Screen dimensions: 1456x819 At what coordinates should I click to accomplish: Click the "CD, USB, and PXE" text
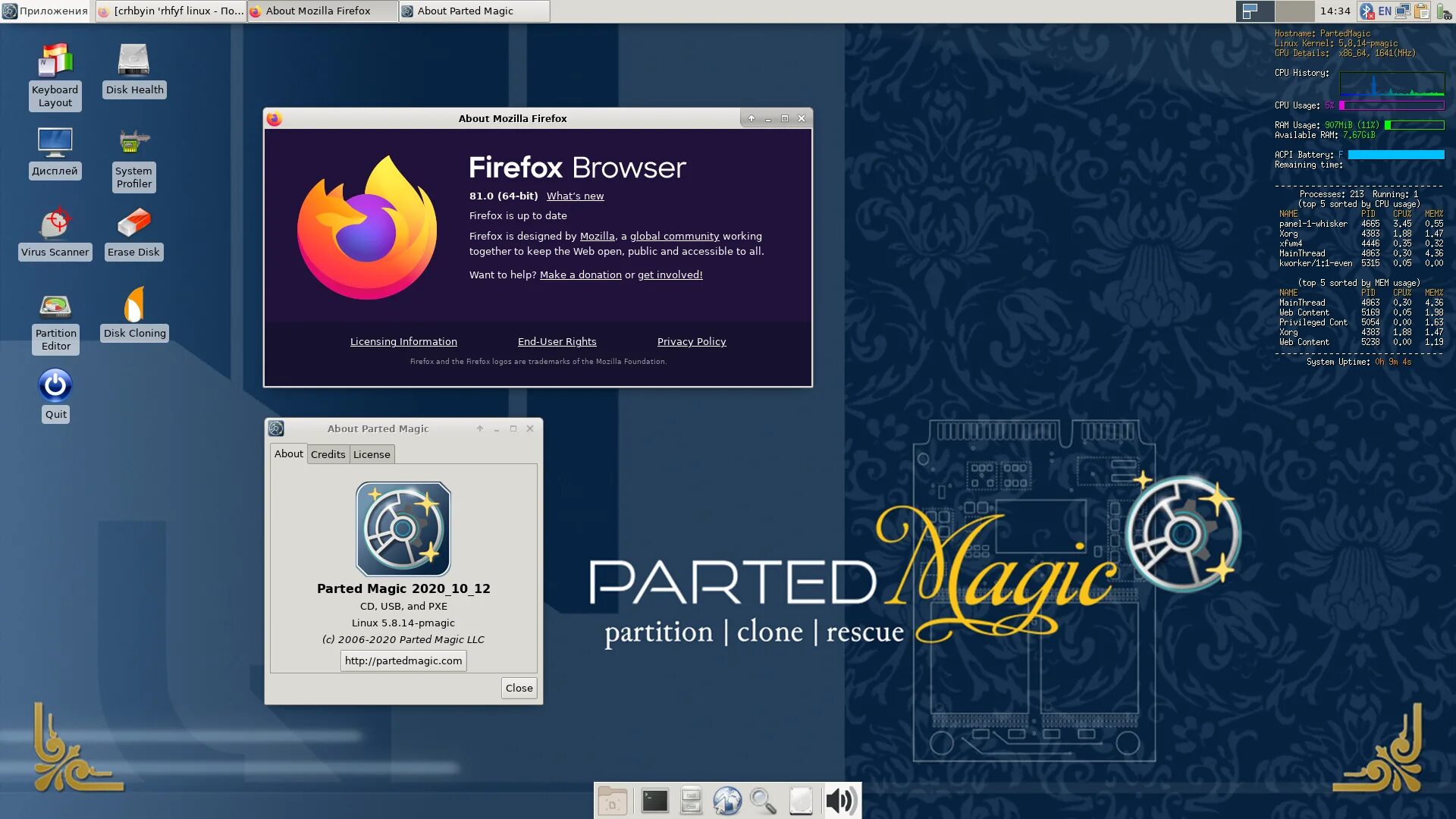point(403,606)
